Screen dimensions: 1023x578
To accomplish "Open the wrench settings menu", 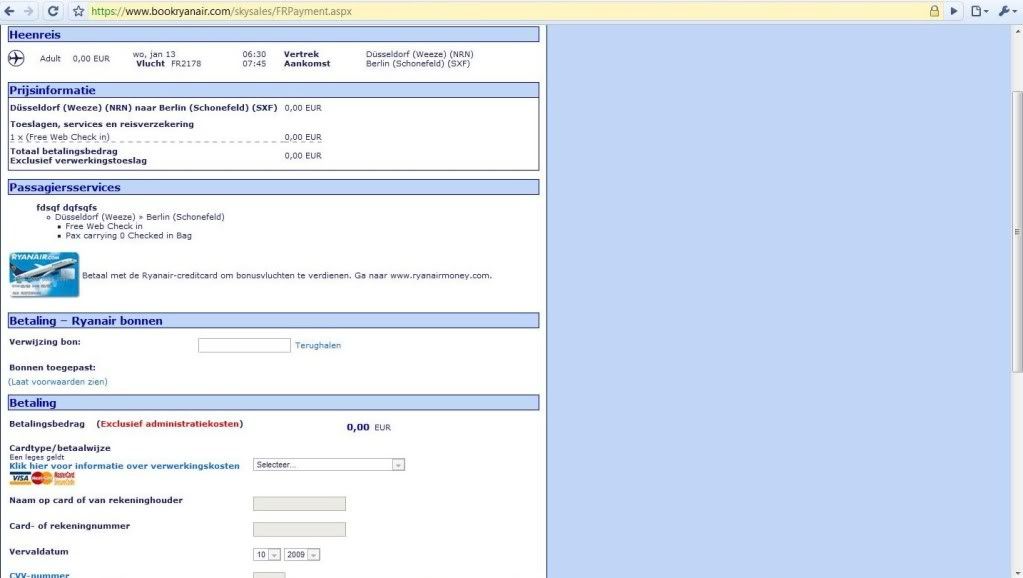I will coord(1007,11).
